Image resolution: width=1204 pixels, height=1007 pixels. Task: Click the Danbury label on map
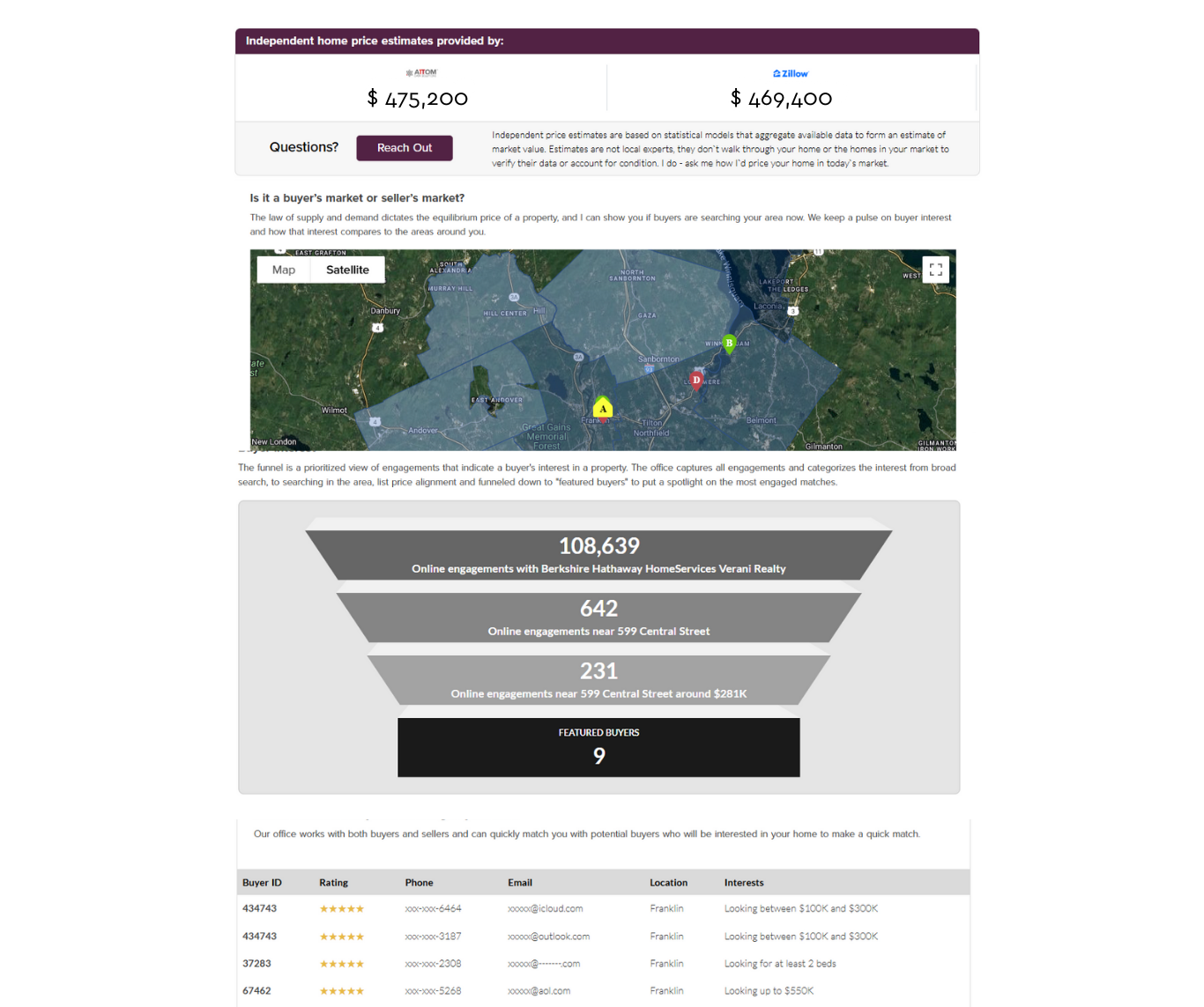(385, 311)
